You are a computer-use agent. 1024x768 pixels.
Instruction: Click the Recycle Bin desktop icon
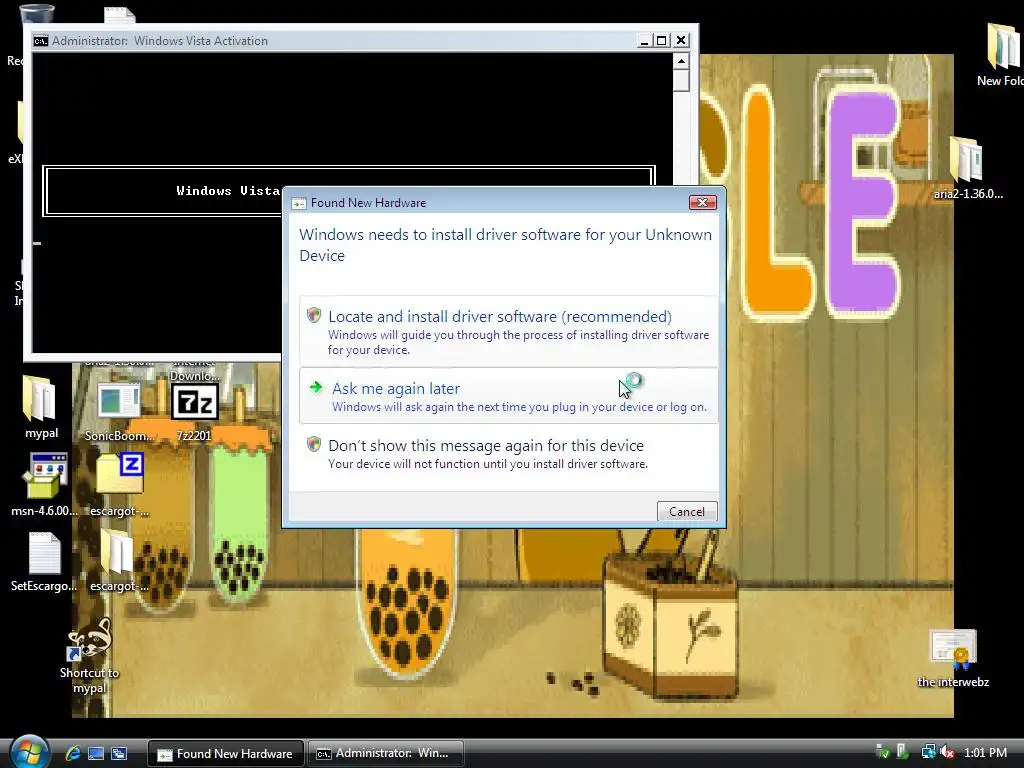35,13
